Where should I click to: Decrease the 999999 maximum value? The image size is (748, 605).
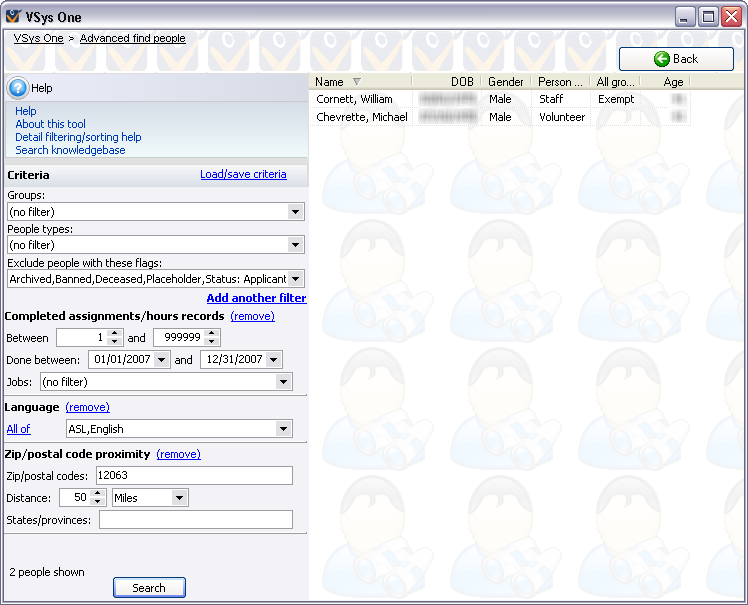tap(211, 341)
